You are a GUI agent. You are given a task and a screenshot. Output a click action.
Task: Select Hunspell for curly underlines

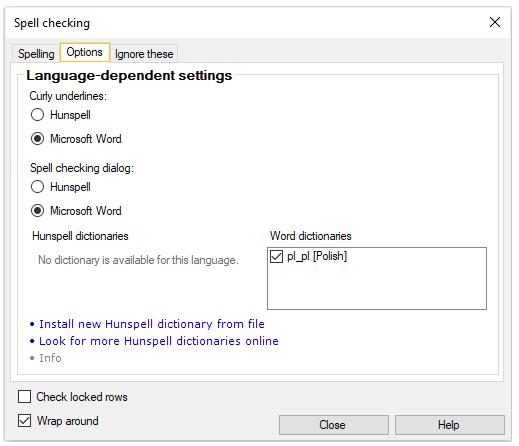[x=37, y=115]
